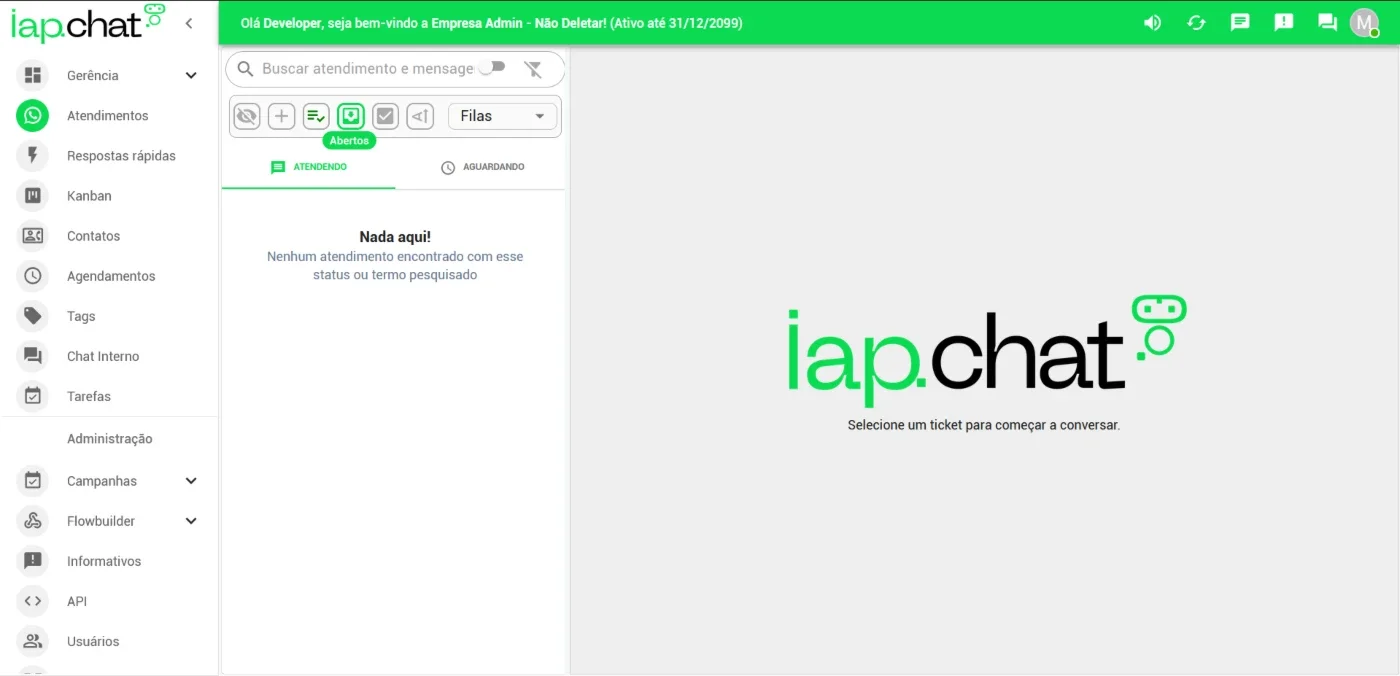Go to Chat Interno page
This screenshot has width=1400, height=676.
coord(103,355)
